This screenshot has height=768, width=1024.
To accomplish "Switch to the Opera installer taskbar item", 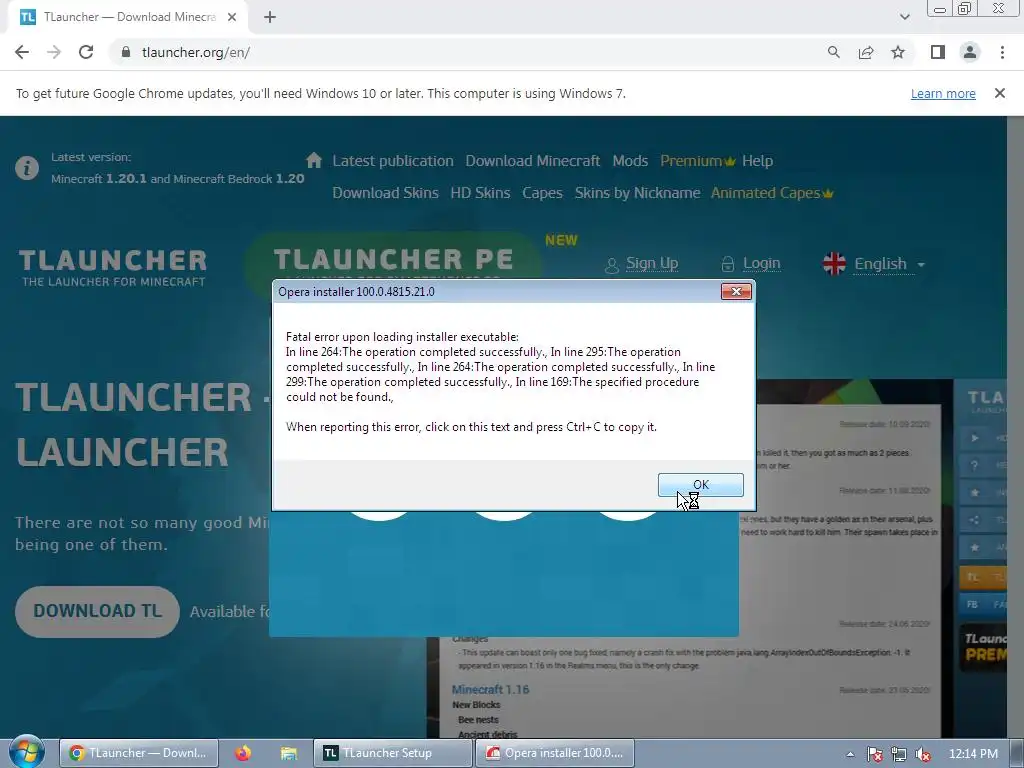I will (554, 753).
